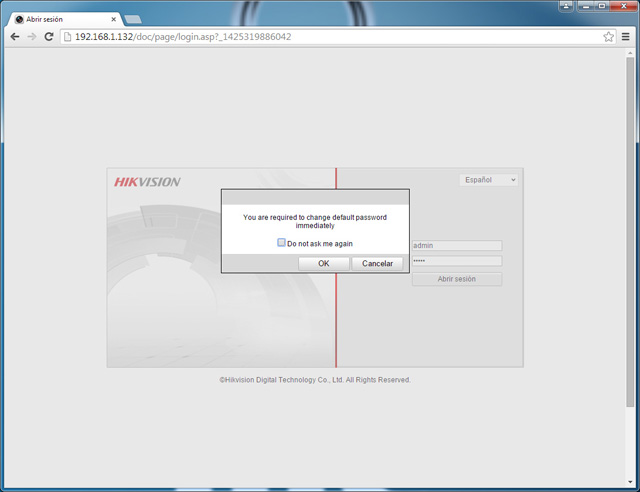This screenshot has width=640, height=492.
Task: Maximize the browser window
Action: click(602, 6)
